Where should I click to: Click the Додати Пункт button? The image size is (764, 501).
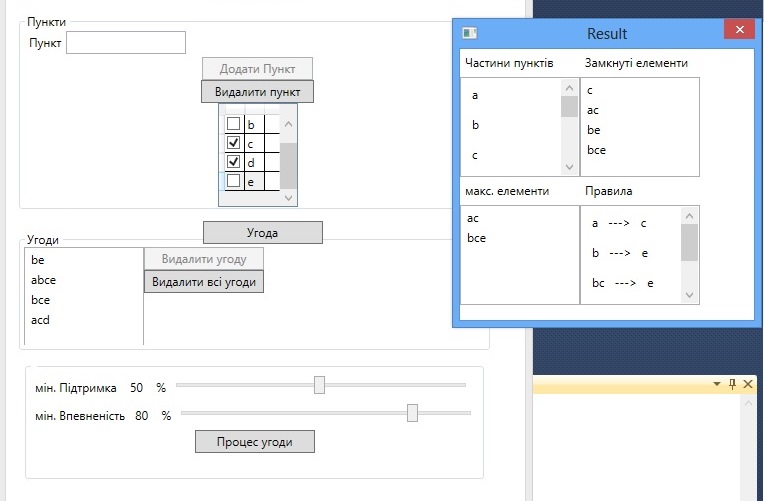pos(257,69)
